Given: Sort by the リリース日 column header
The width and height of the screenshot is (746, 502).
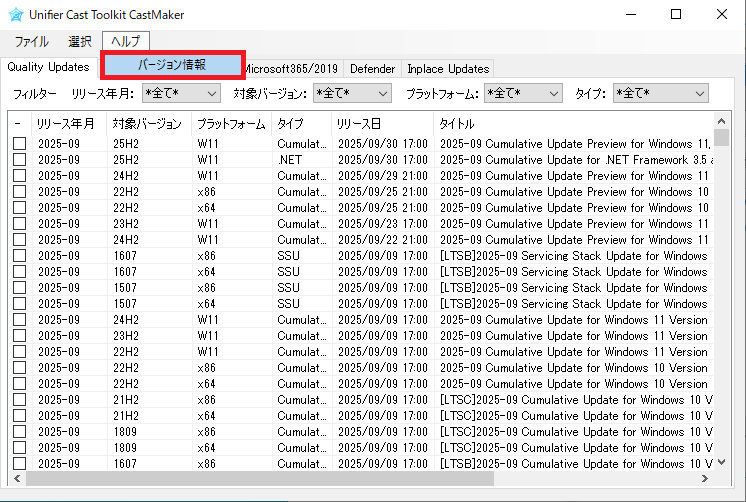Looking at the screenshot, I should (381, 124).
